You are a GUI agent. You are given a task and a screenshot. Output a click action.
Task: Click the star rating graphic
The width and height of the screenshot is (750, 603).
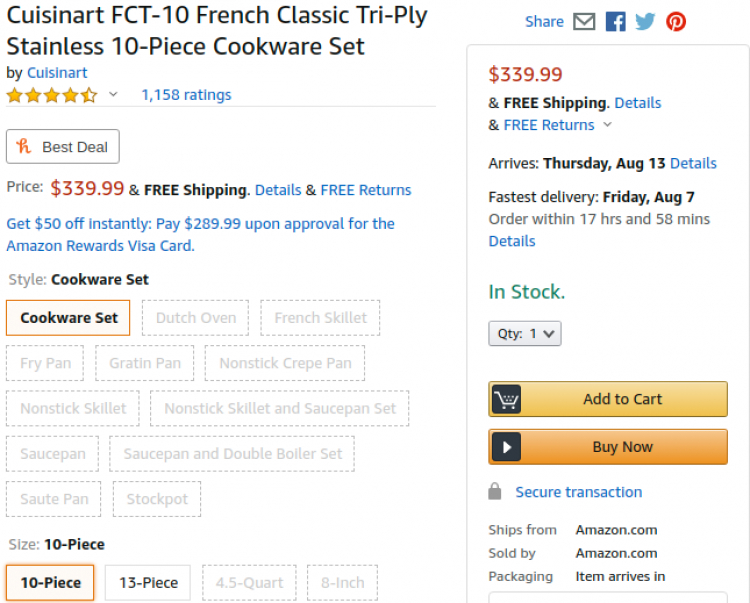click(52, 95)
